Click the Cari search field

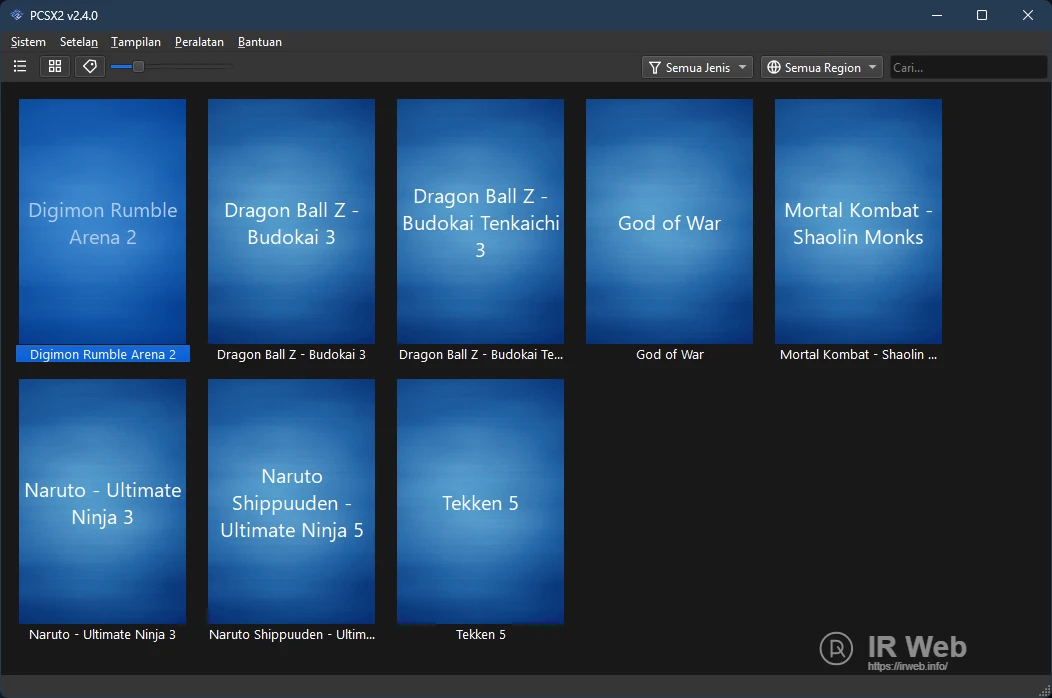click(x=967, y=68)
